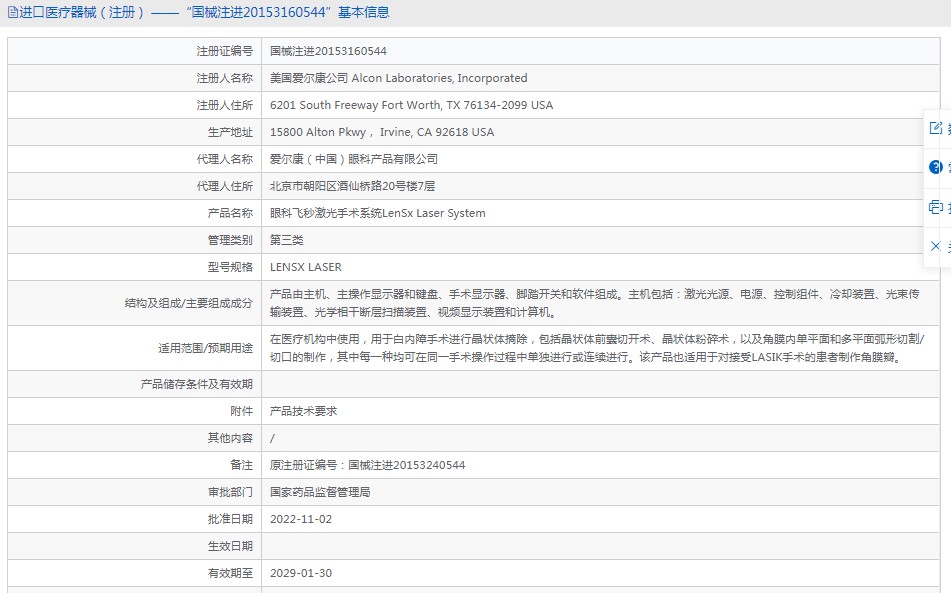Click the Fort Worth registrant address value
This screenshot has width=951, height=593.
click(x=411, y=105)
